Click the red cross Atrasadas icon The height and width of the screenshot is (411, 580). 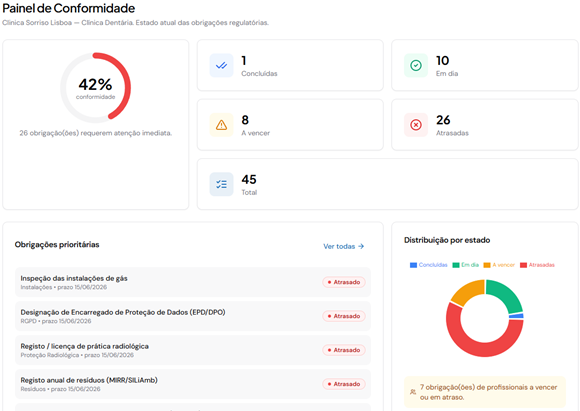click(x=416, y=125)
